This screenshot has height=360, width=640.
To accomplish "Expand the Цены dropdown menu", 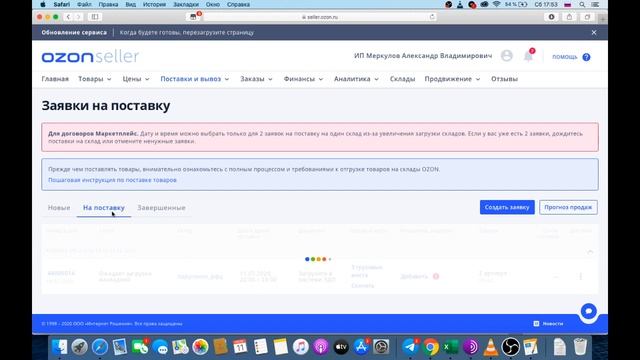I will click(136, 79).
